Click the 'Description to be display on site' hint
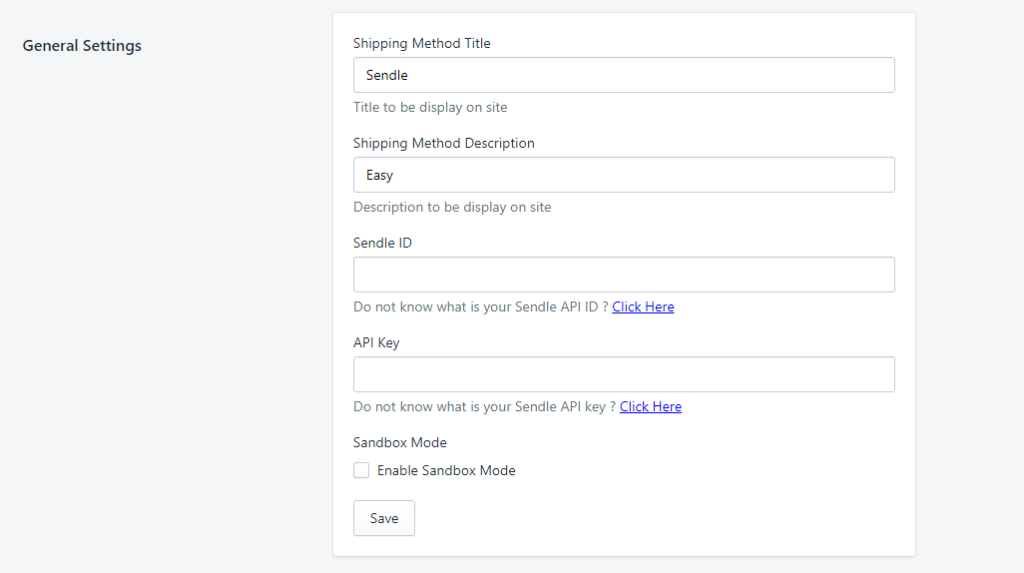The image size is (1024, 573). (452, 207)
